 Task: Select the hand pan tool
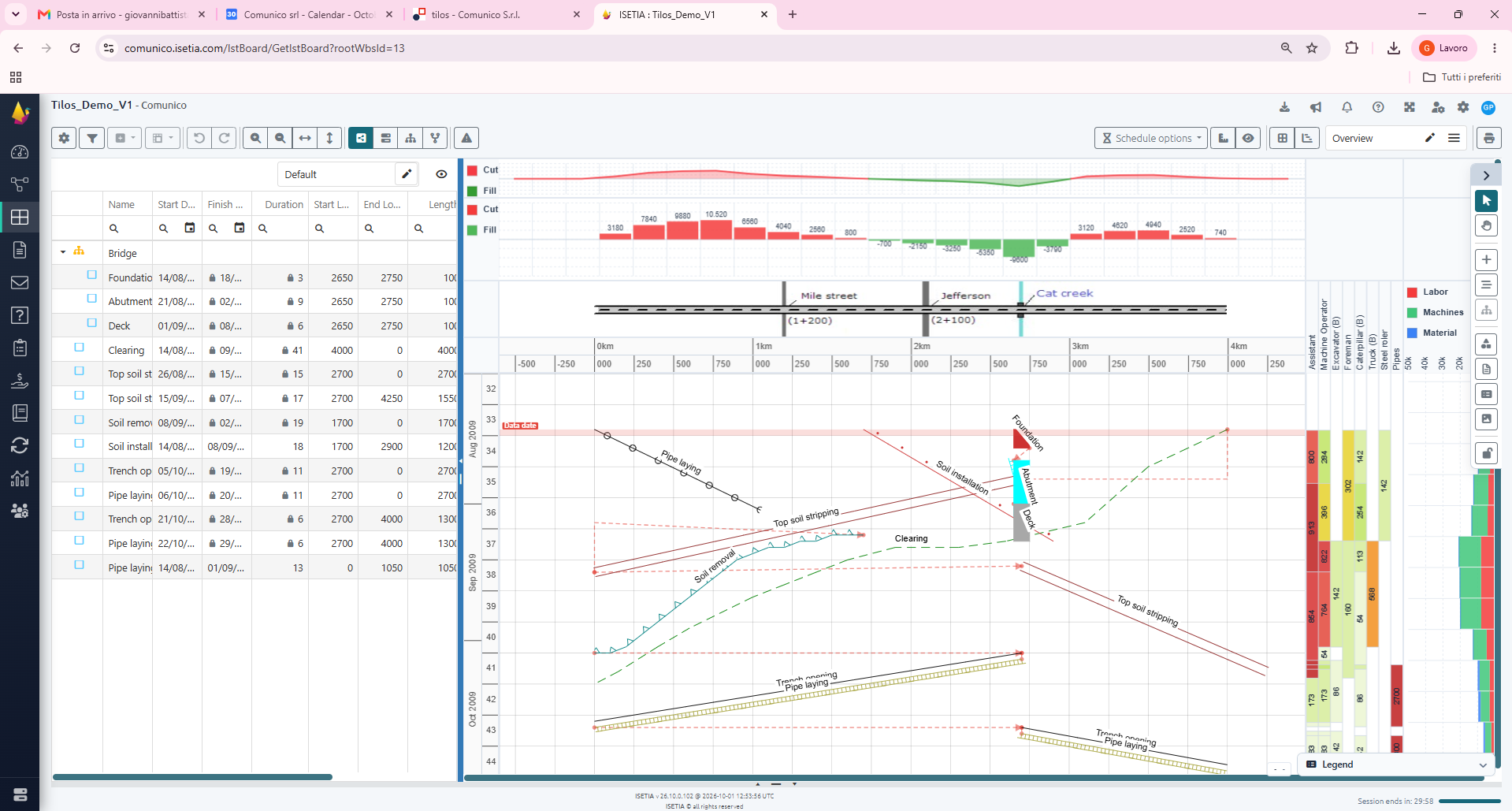pos(1486,226)
